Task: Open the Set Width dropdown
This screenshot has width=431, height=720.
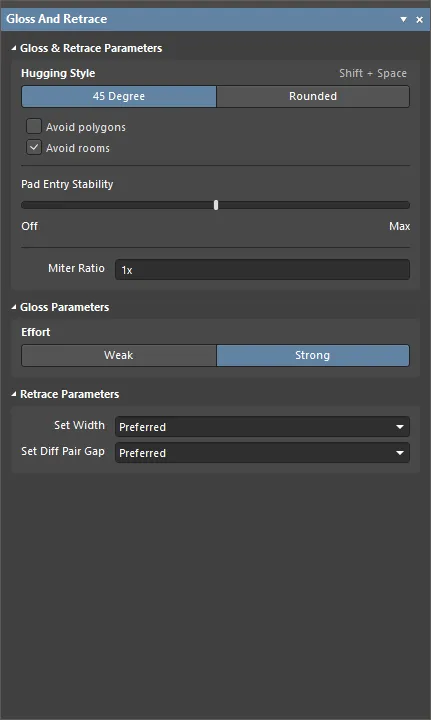Action: [x=262, y=427]
